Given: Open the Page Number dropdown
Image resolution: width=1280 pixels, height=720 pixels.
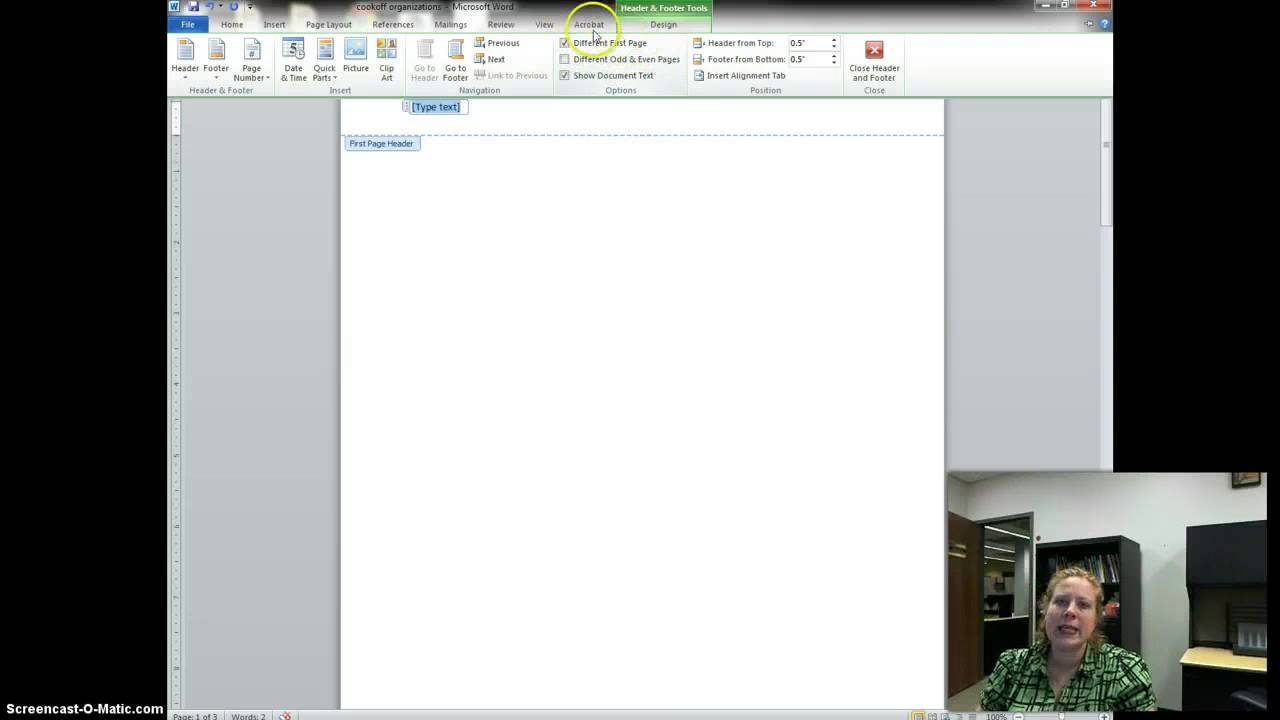Looking at the screenshot, I should pyautogui.click(x=252, y=60).
